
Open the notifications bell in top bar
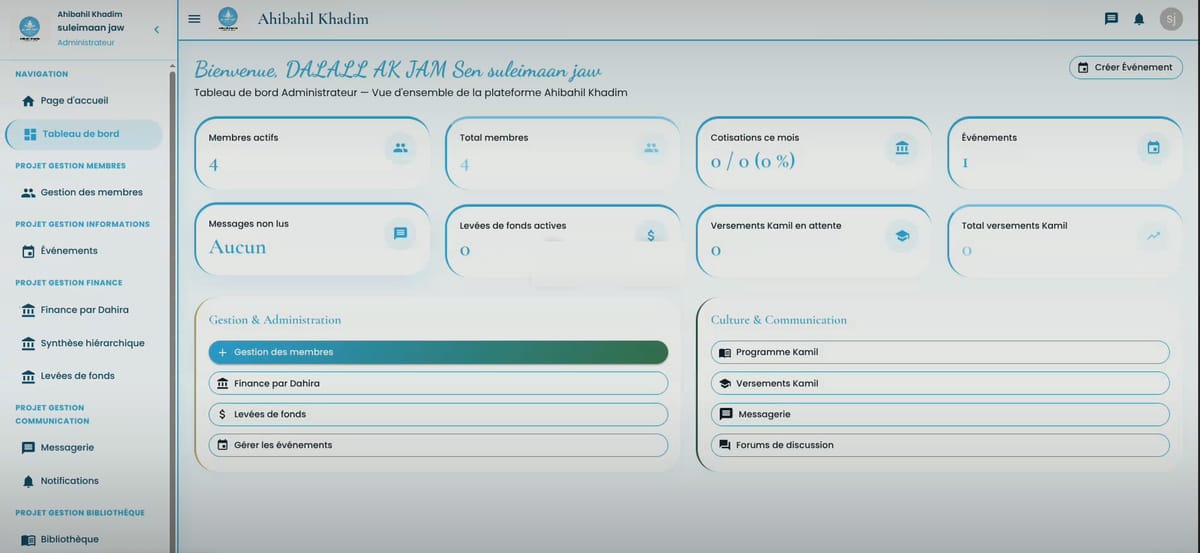tap(1139, 19)
